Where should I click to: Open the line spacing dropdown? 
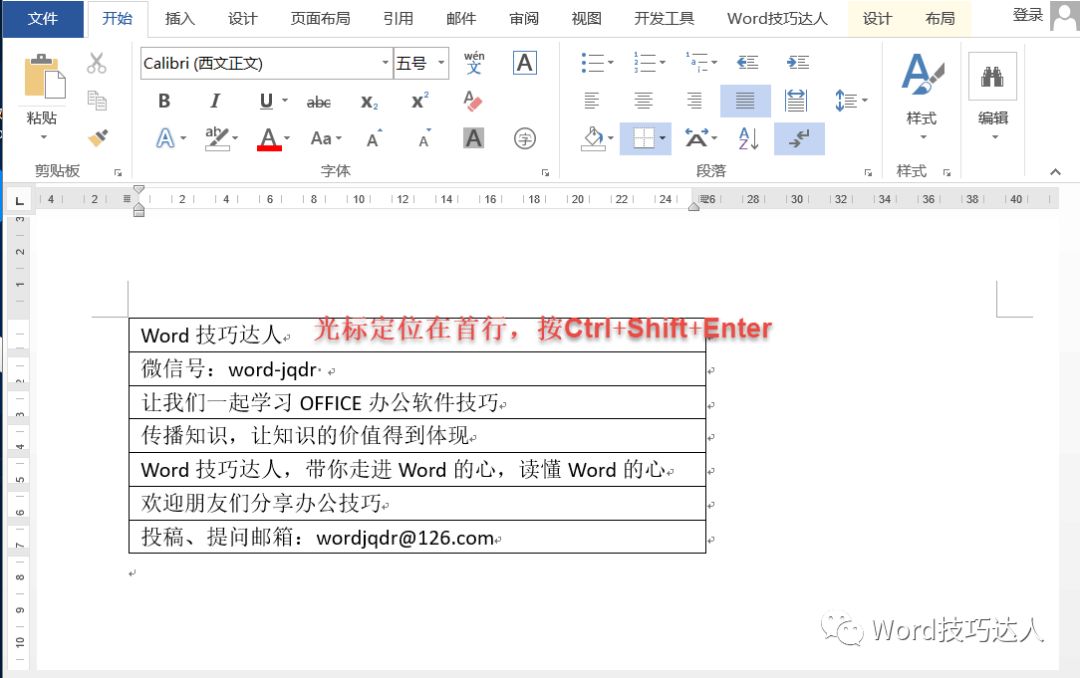click(851, 101)
